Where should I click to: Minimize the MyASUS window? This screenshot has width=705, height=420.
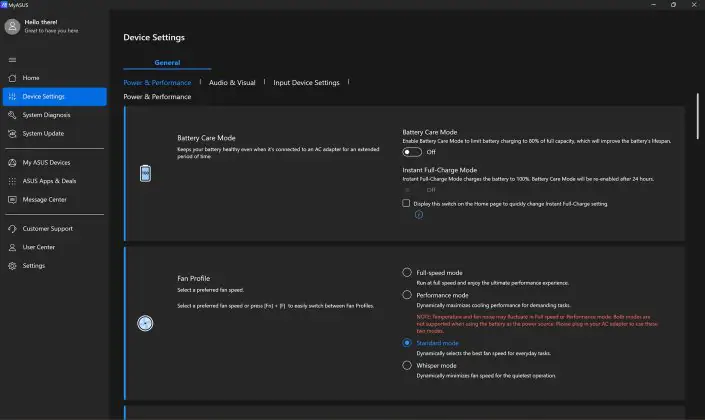(x=653, y=4)
